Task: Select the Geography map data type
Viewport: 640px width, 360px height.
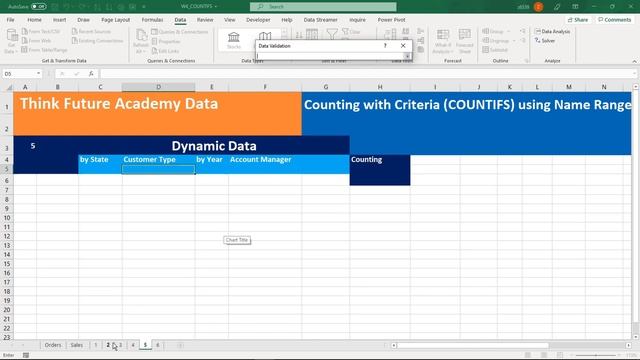Action: pos(265,36)
